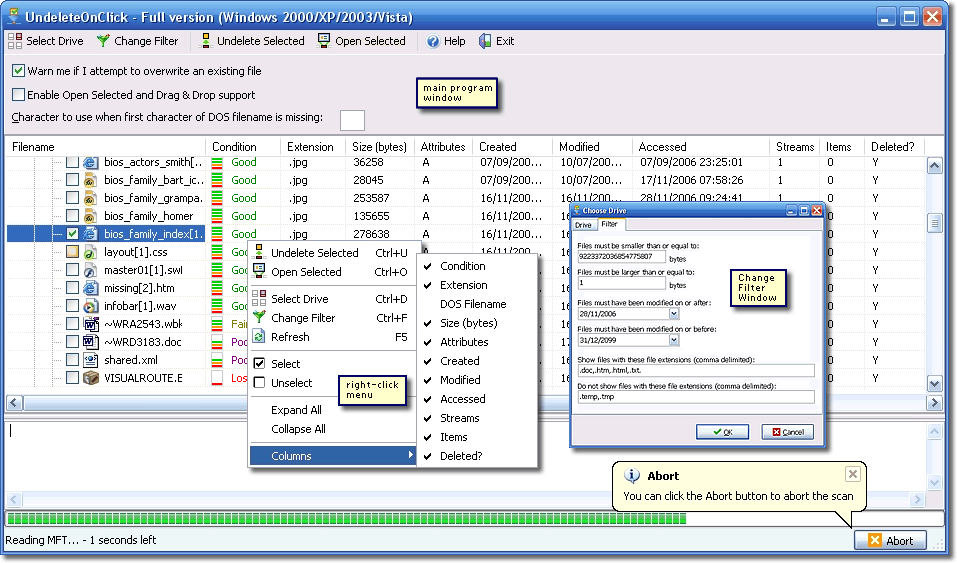Switch to the Drive tab in Choose Drive
The image size is (957, 563).
pos(583,225)
